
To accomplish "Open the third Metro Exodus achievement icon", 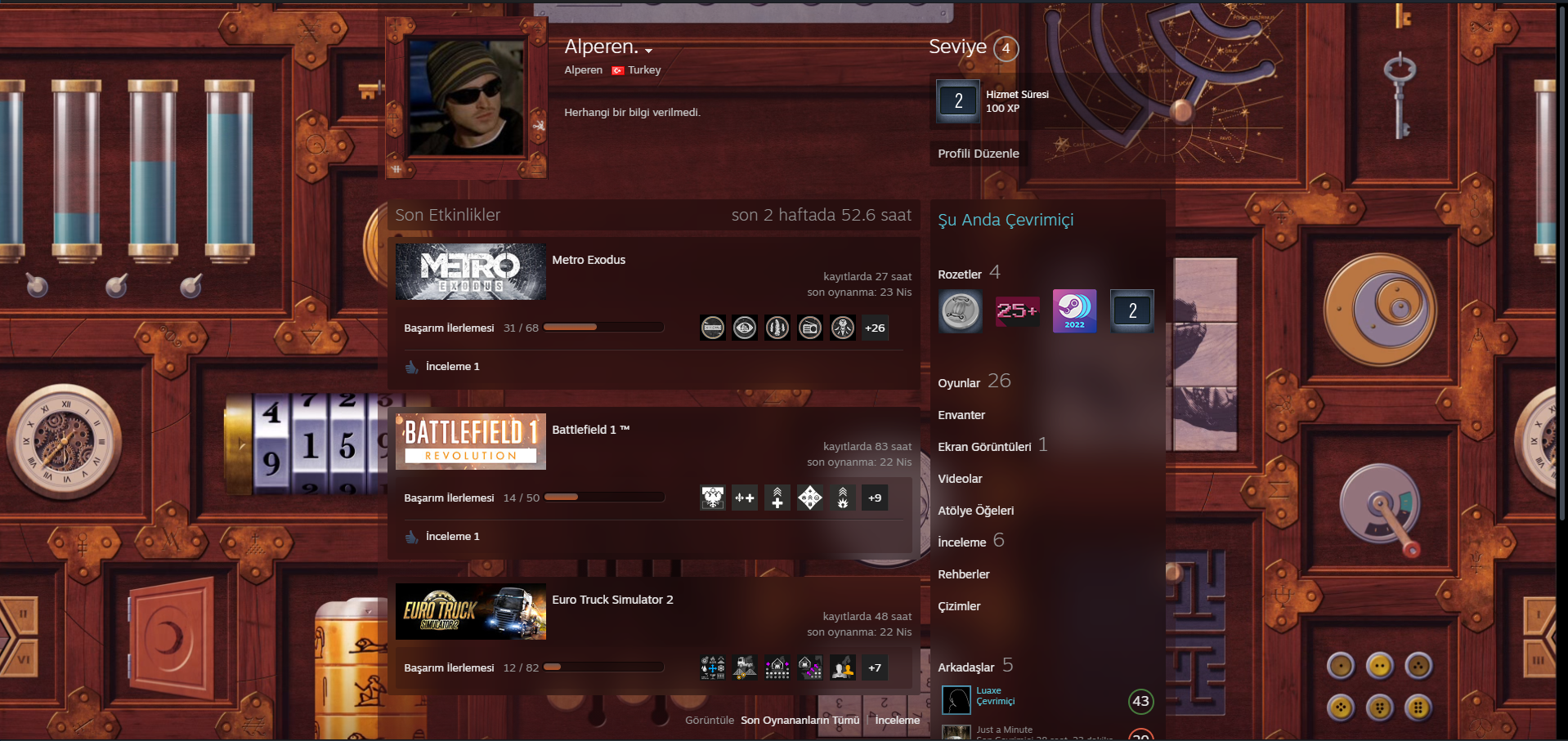I will [x=777, y=328].
